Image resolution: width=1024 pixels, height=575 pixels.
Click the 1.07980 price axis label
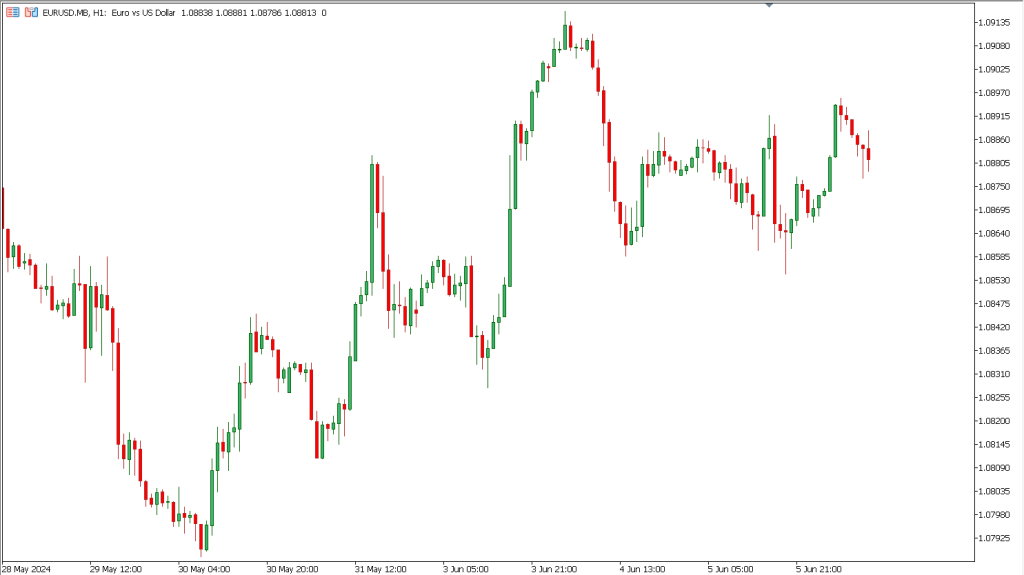pyautogui.click(x=993, y=515)
